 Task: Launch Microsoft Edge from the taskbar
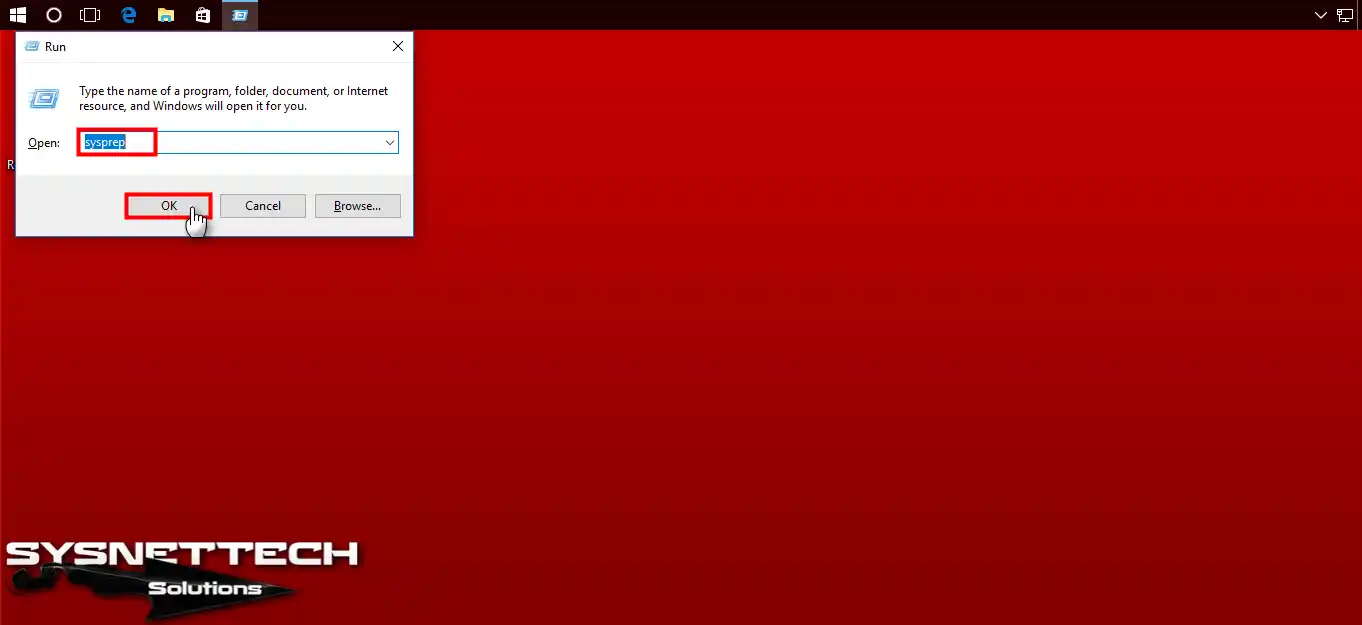coord(128,15)
